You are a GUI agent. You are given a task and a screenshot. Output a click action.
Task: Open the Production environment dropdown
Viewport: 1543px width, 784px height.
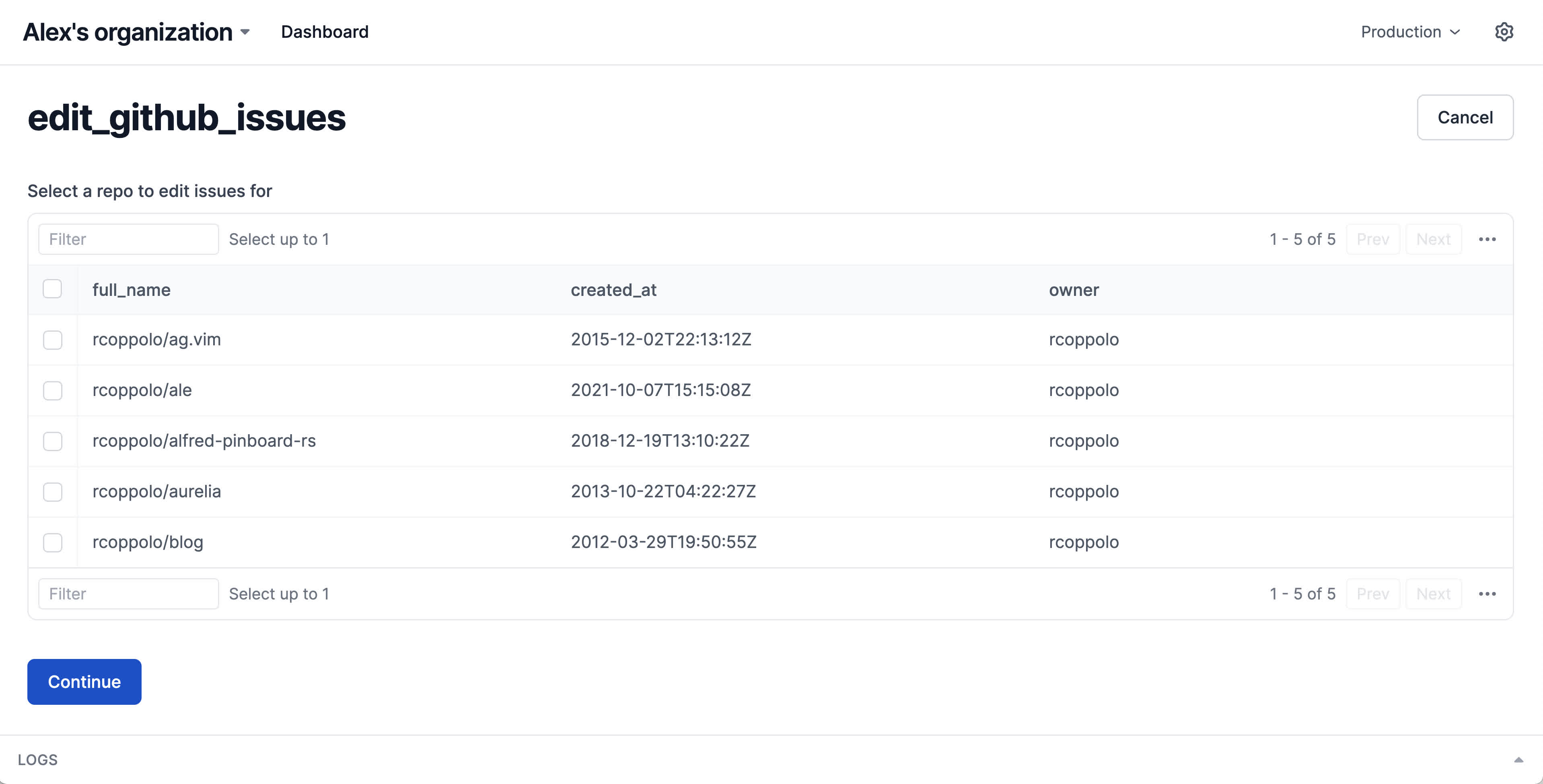pyautogui.click(x=1410, y=32)
